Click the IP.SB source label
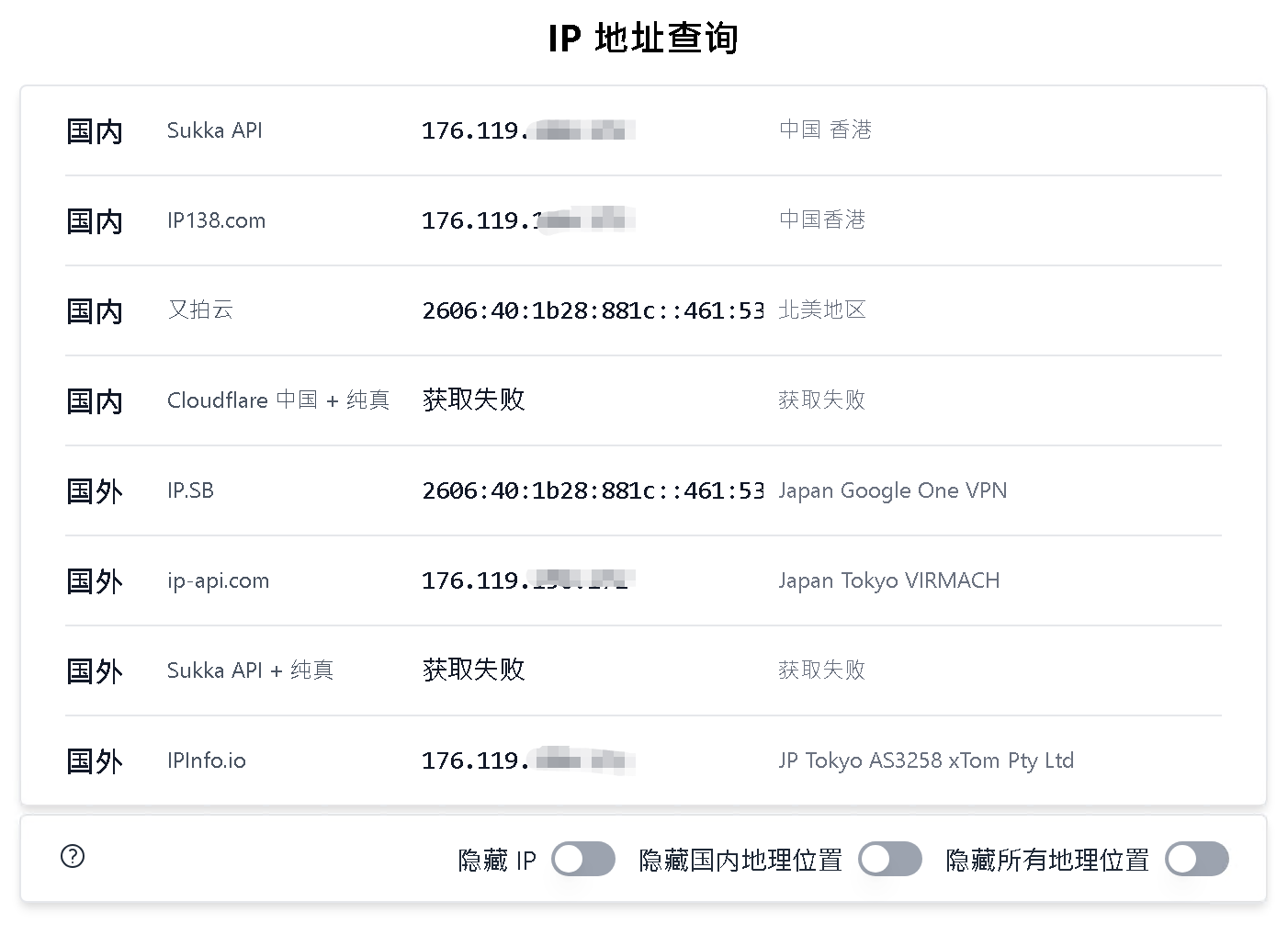The image size is (1288, 935). (x=190, y=491)
